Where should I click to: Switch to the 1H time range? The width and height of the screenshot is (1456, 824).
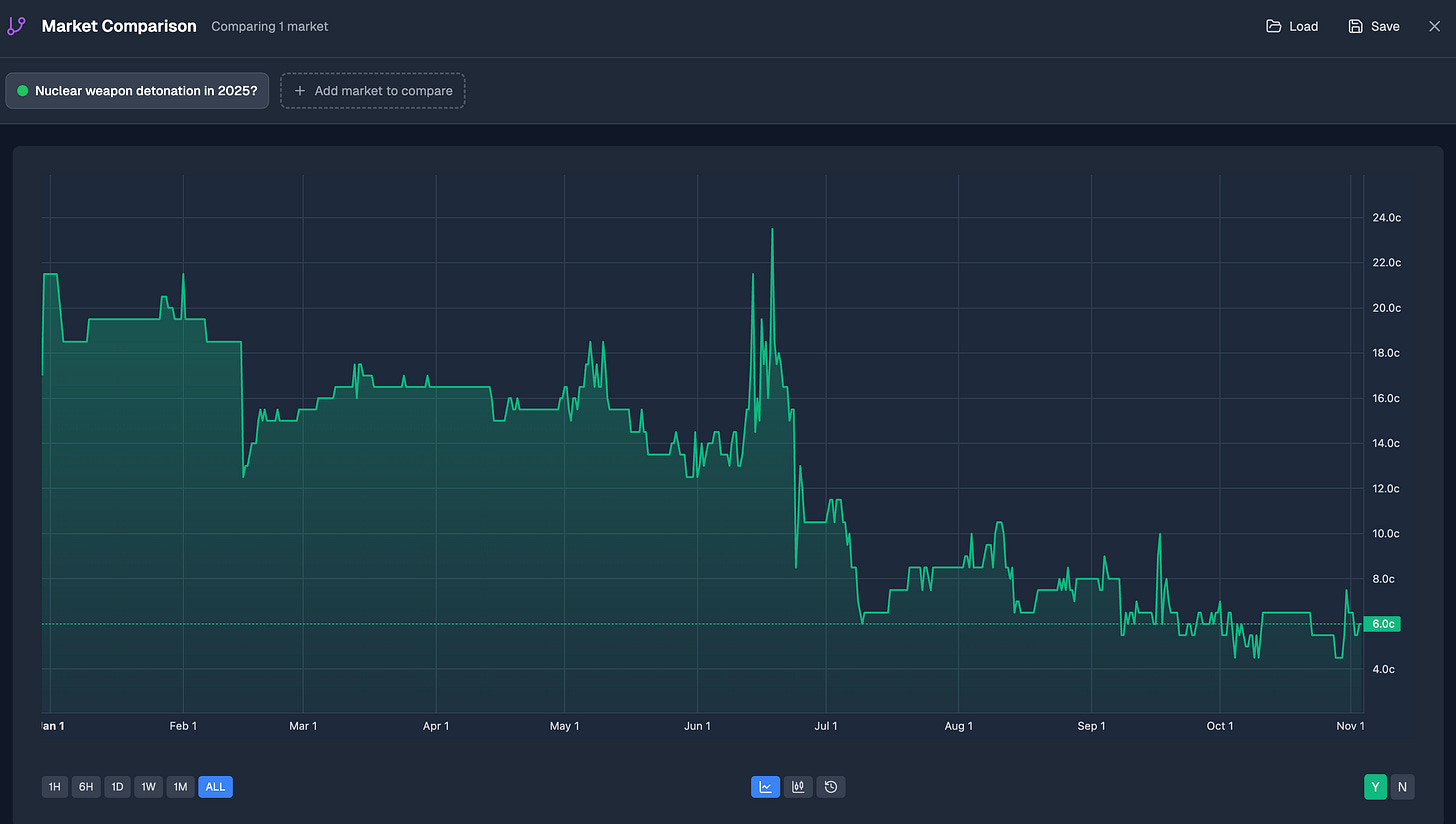click(55, 787)
